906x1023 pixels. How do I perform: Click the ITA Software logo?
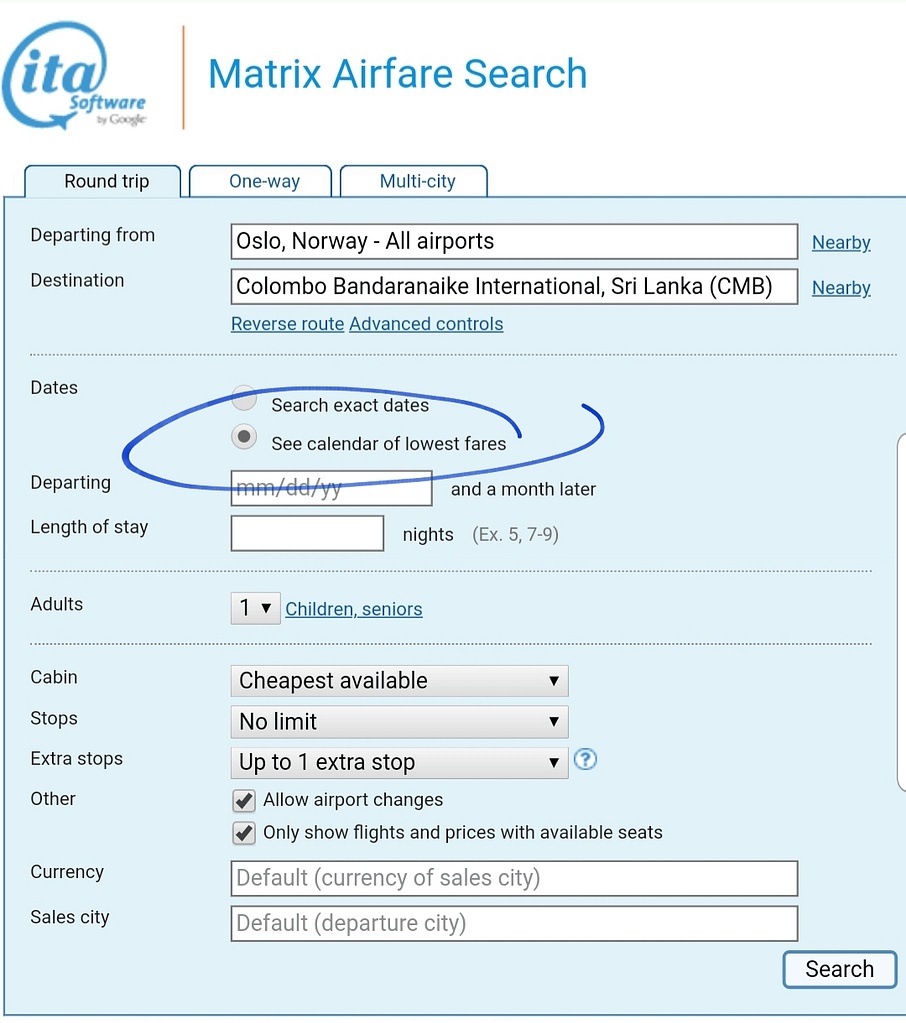click(75, 78)
